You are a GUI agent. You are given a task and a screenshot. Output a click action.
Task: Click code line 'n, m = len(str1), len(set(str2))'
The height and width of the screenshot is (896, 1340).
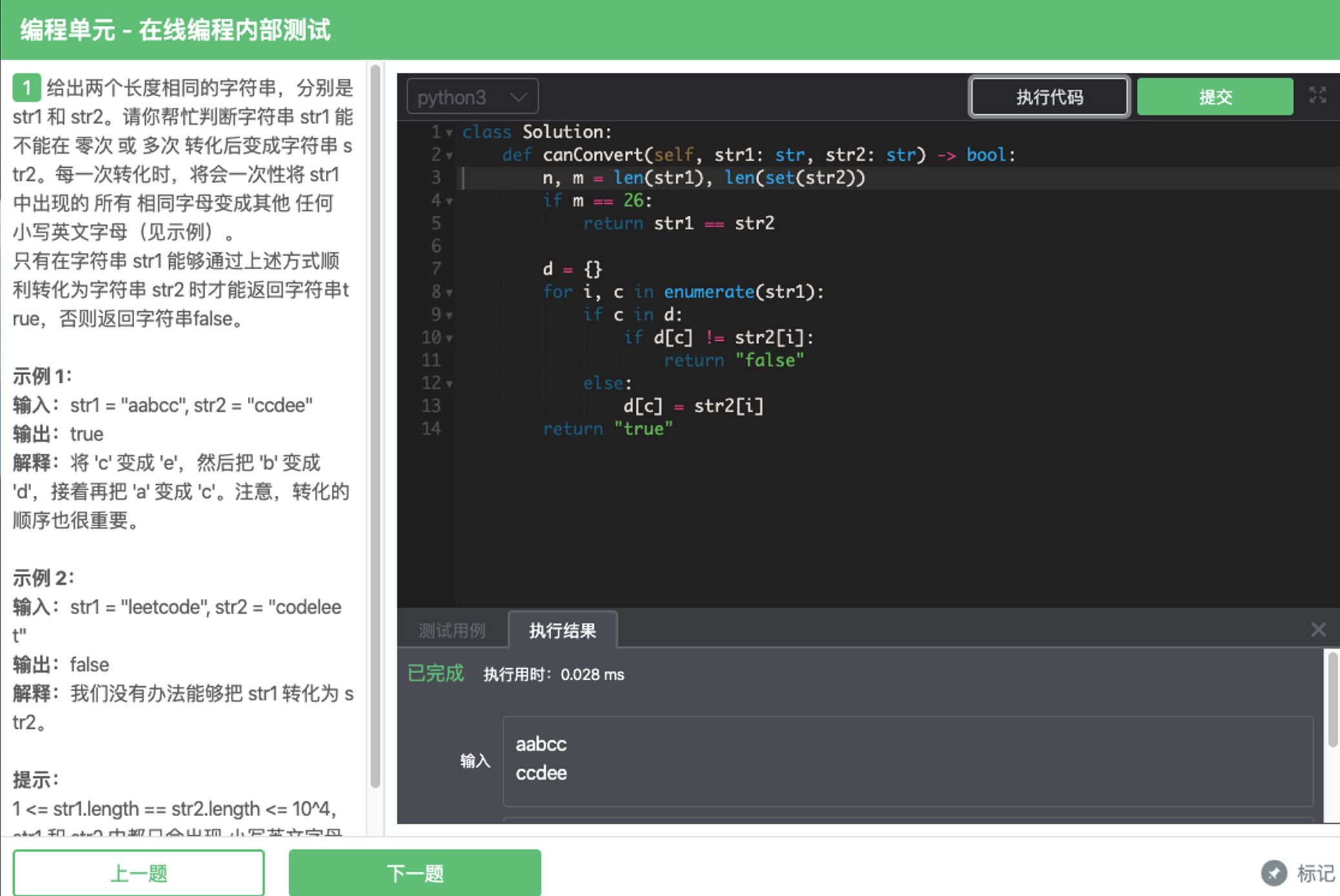tap(704, 178)
